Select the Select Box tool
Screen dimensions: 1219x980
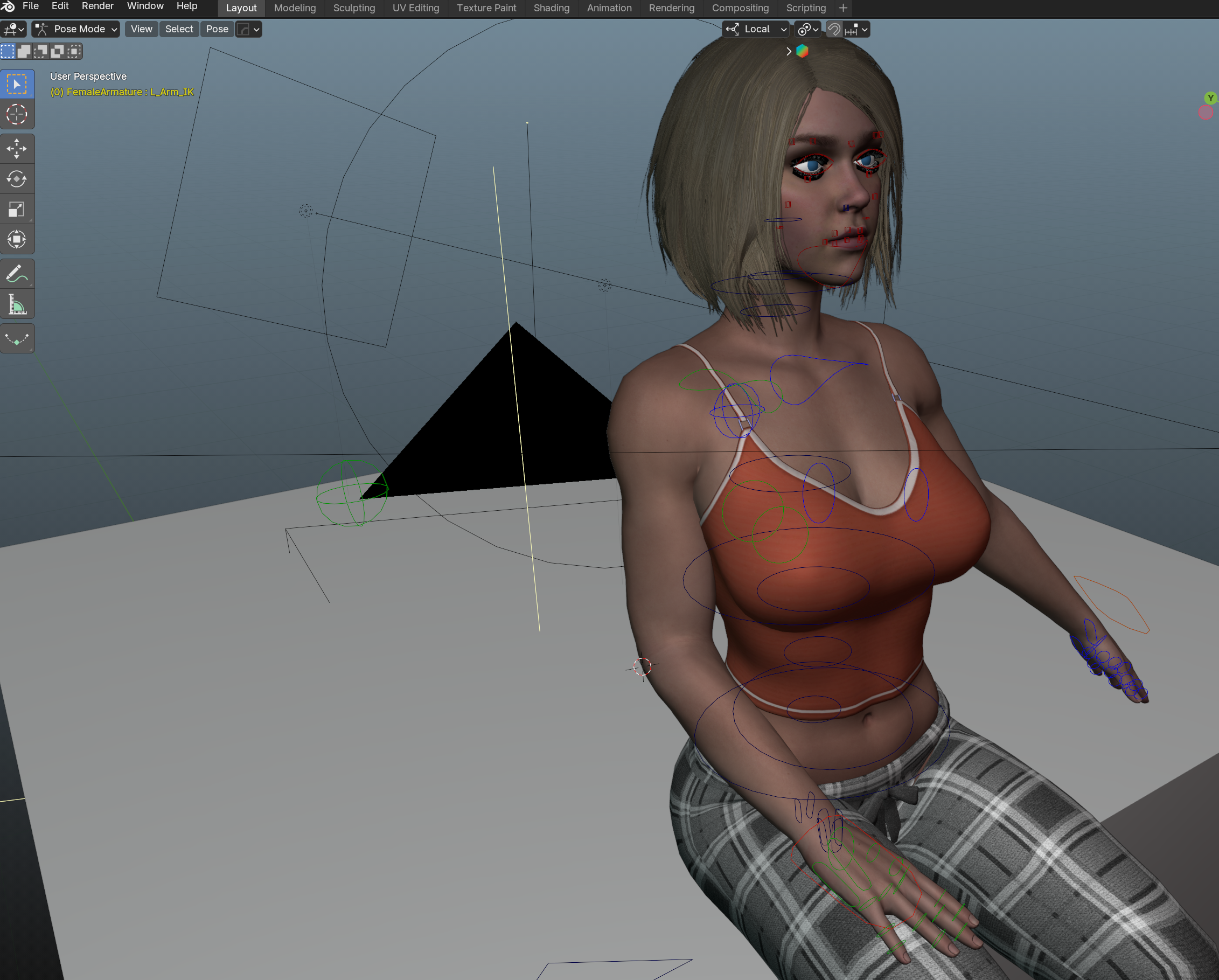point(17,84)
